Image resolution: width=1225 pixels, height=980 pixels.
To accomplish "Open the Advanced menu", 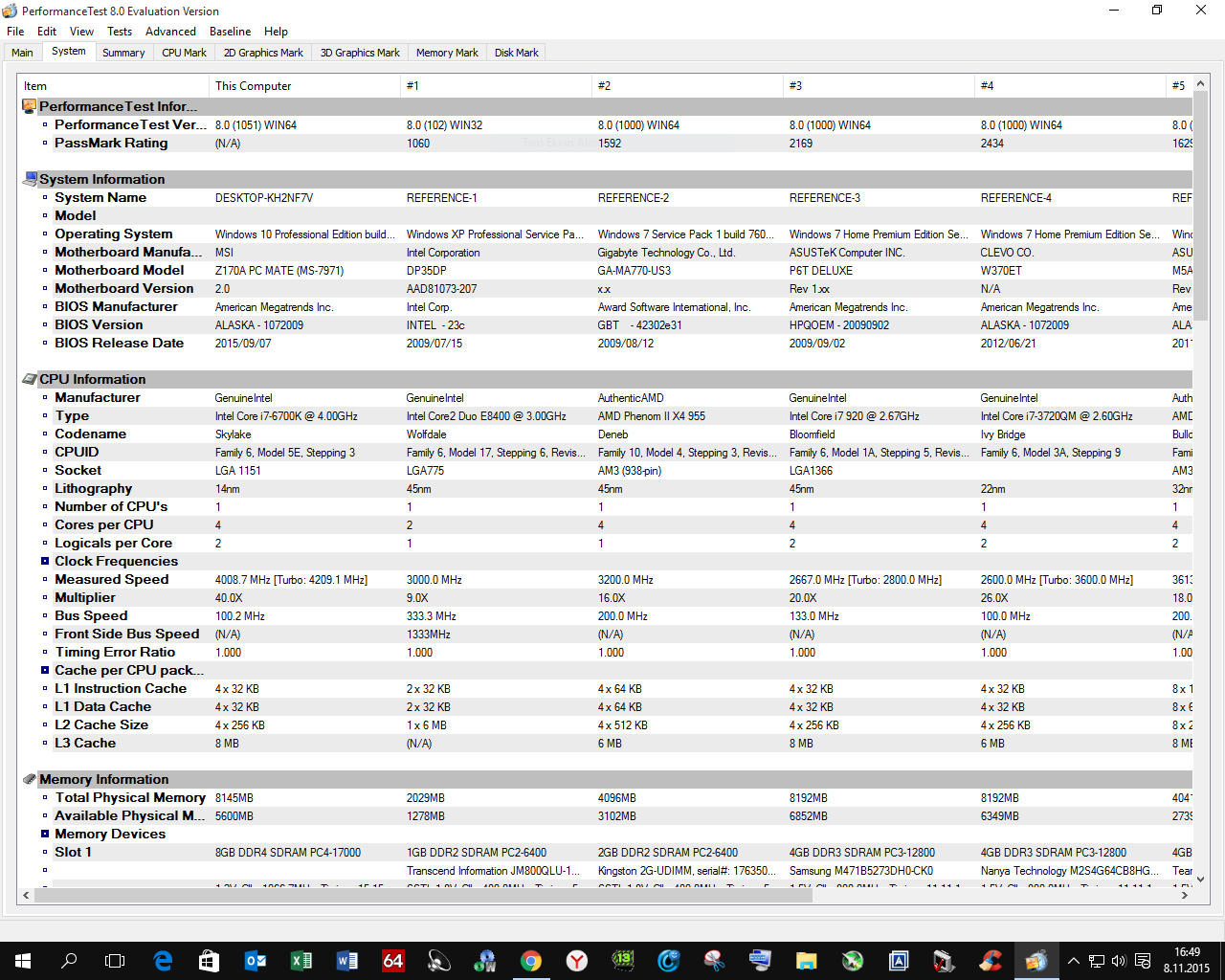I will (170, 32).
